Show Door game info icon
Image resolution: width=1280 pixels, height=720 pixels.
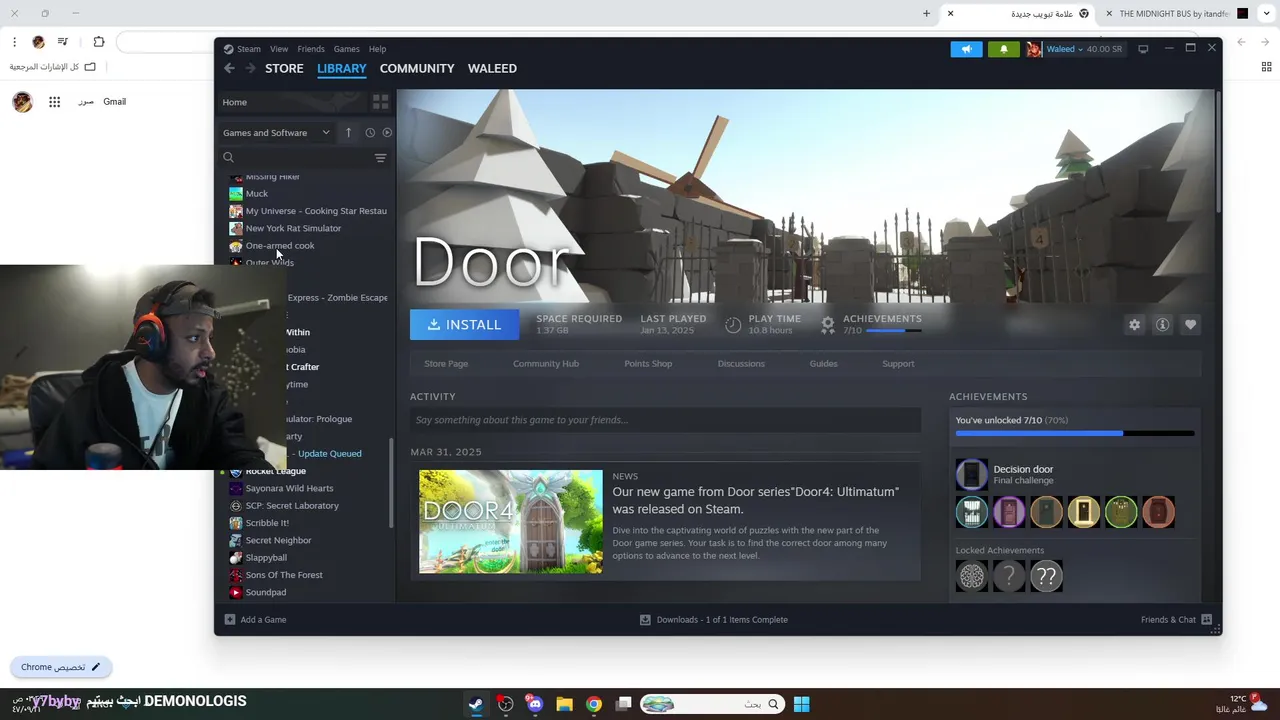1162,325
